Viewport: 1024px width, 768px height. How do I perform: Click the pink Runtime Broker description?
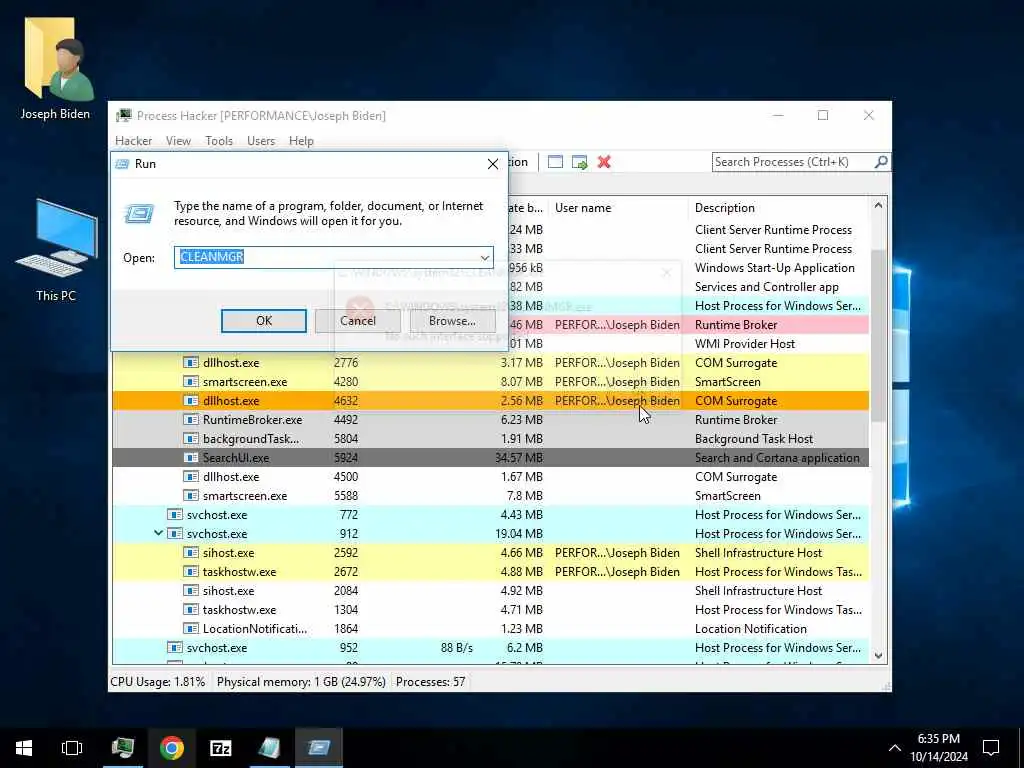(736, 325)
